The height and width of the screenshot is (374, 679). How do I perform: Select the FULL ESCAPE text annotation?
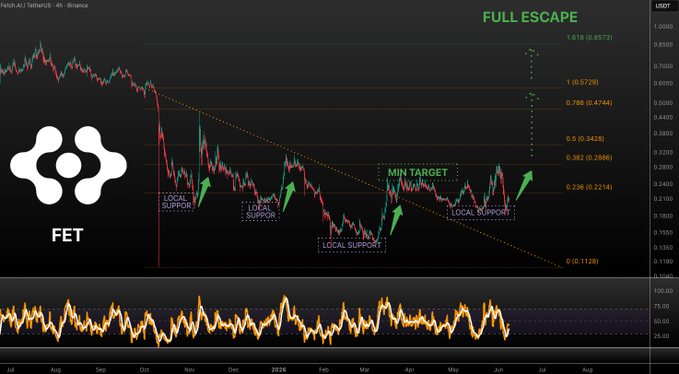pos(530,17)
